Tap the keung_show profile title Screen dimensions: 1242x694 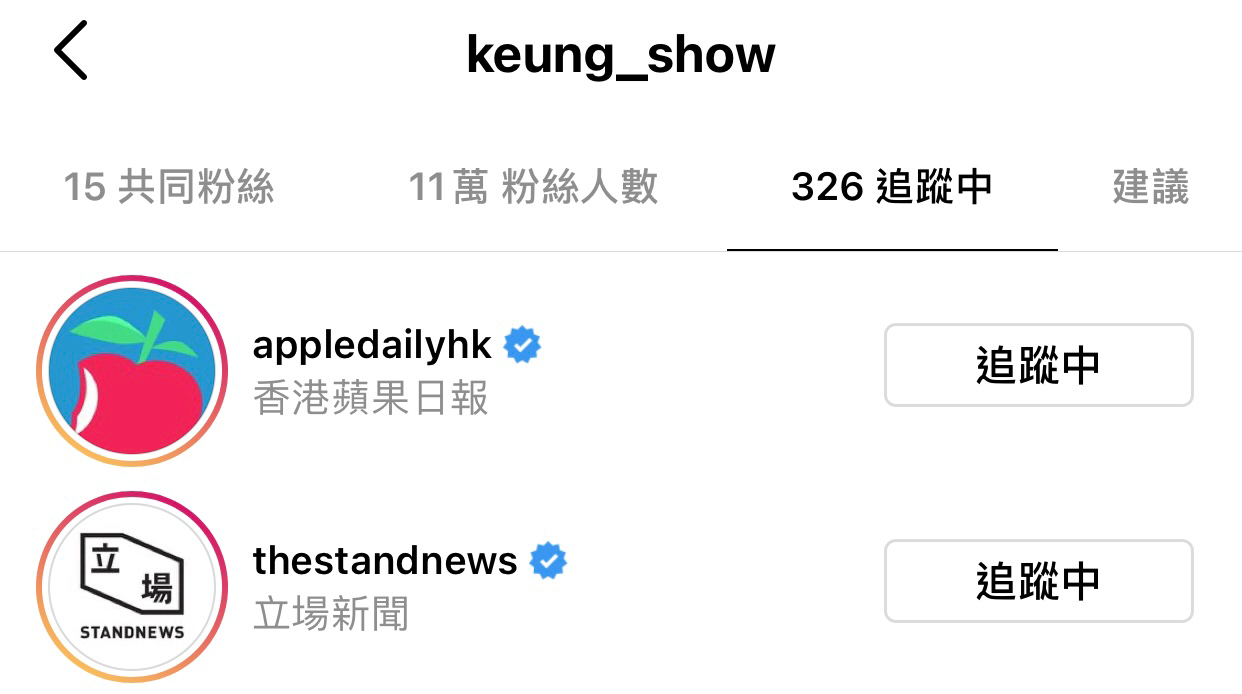coord(620,55)
